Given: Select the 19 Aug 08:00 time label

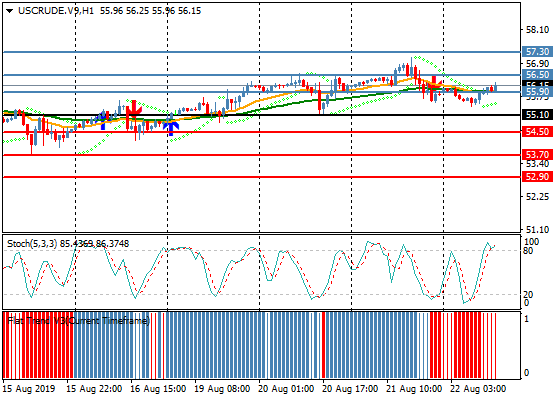Looking at the screenshot, I should [222, 389].
